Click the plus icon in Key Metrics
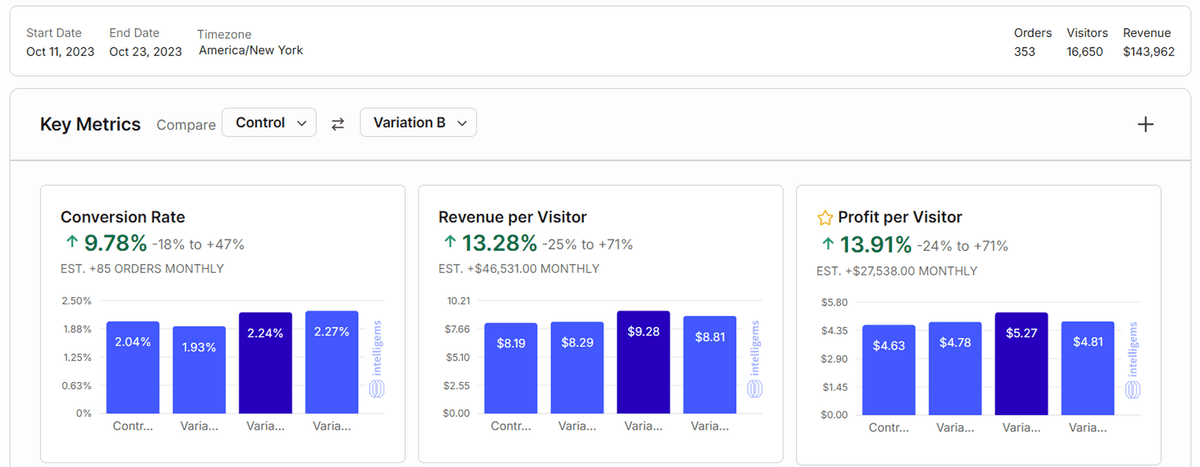 tap(1146, 124)
